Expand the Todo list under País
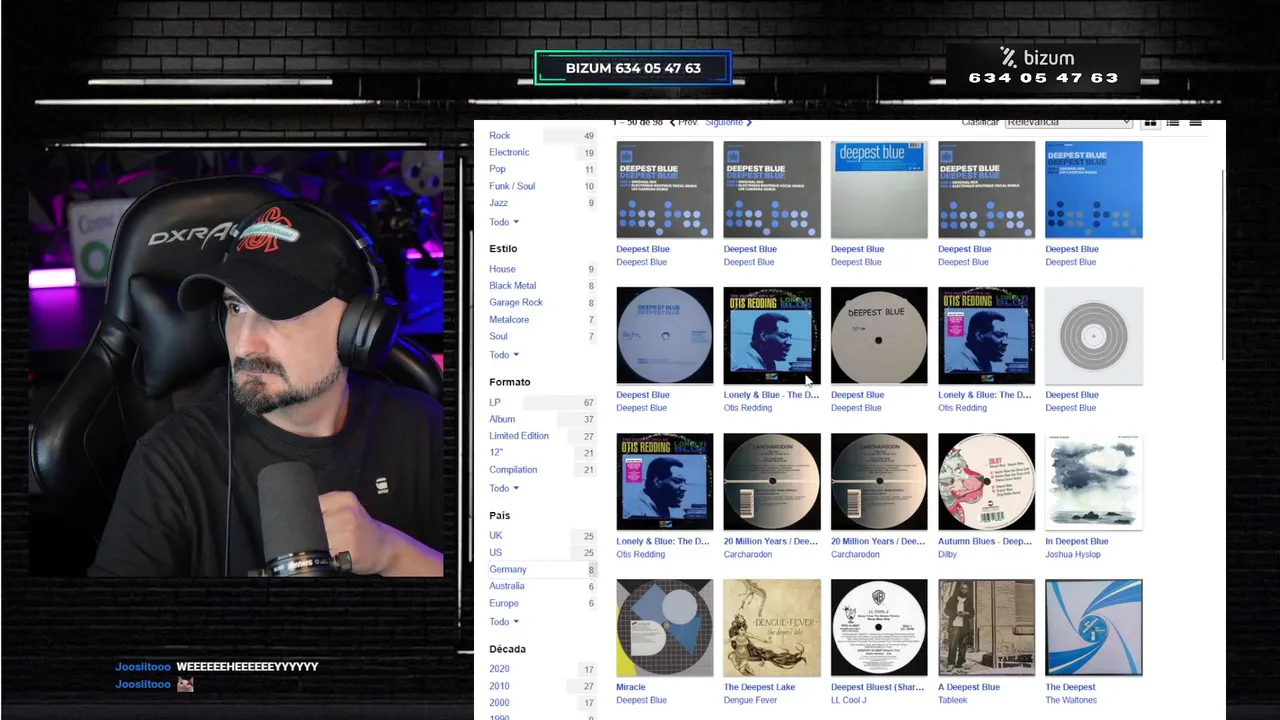1280x720 pixels. (x=504, y=622)
